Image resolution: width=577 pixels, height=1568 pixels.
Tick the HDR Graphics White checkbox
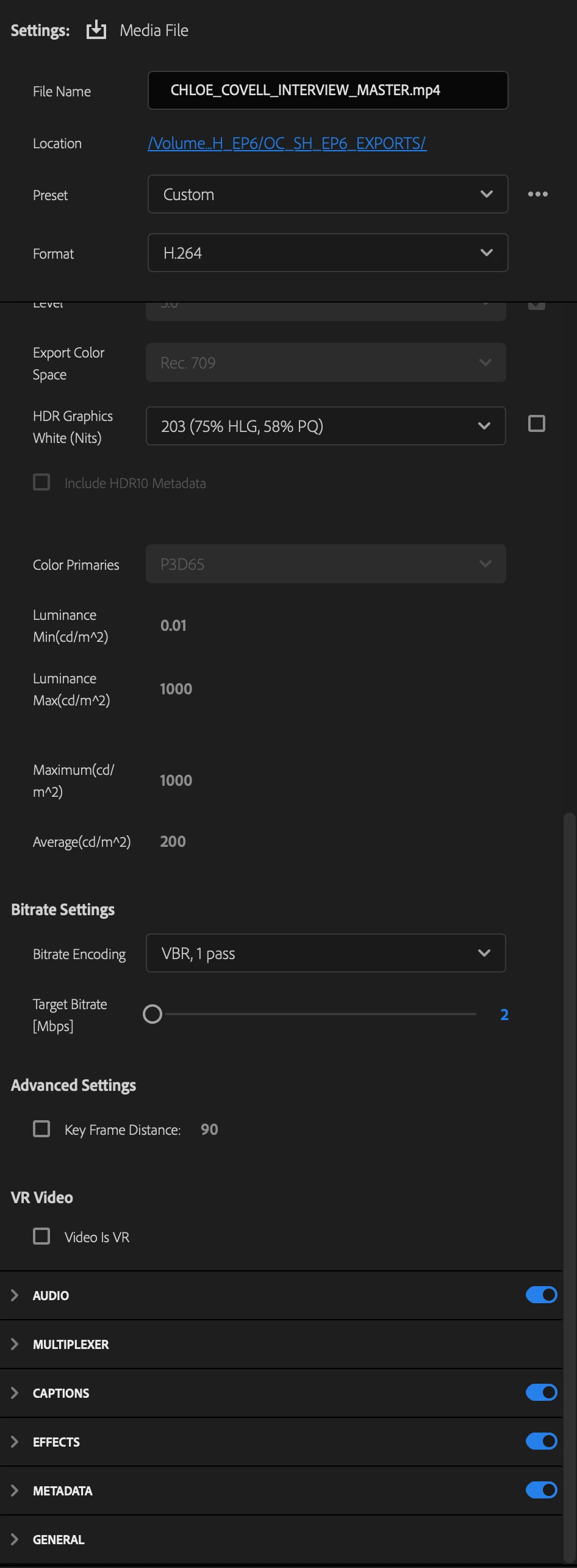[x=537, y=423]
